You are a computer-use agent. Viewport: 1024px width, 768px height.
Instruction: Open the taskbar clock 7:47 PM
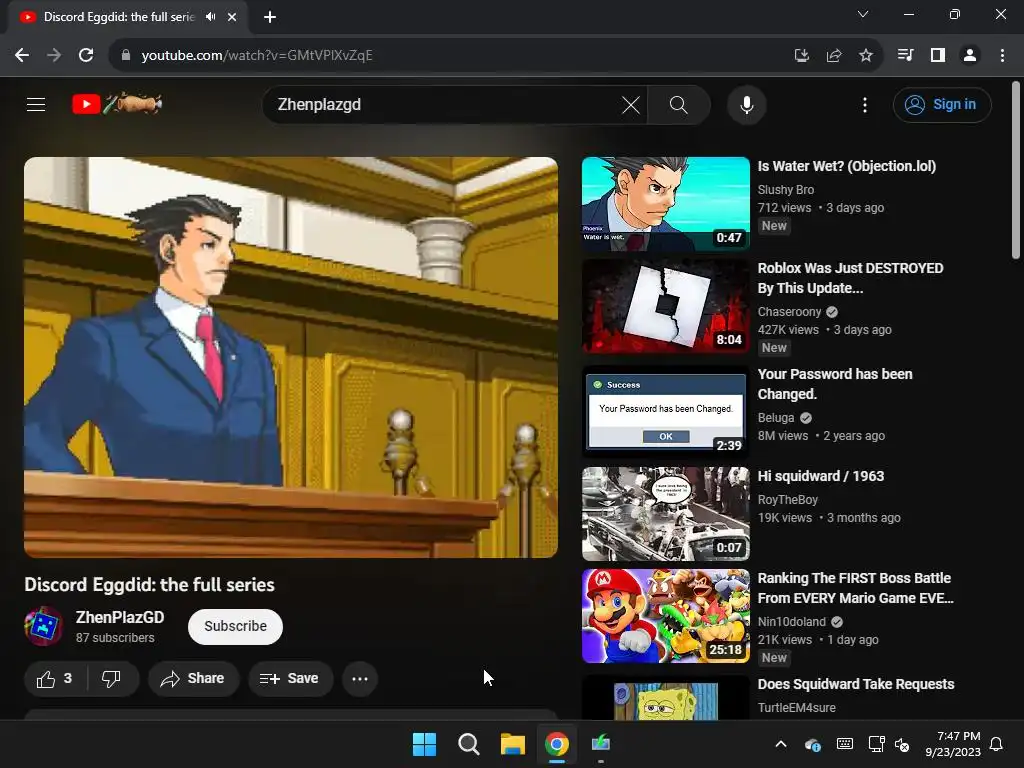[x=953, y=744]
